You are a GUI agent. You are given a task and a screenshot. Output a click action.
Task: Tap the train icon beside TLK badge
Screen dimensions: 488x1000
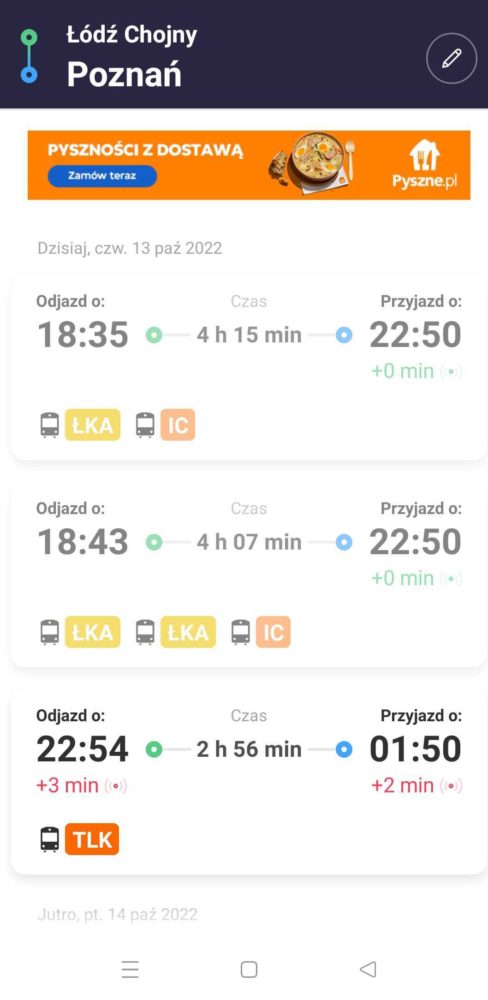tap(50, 839)
